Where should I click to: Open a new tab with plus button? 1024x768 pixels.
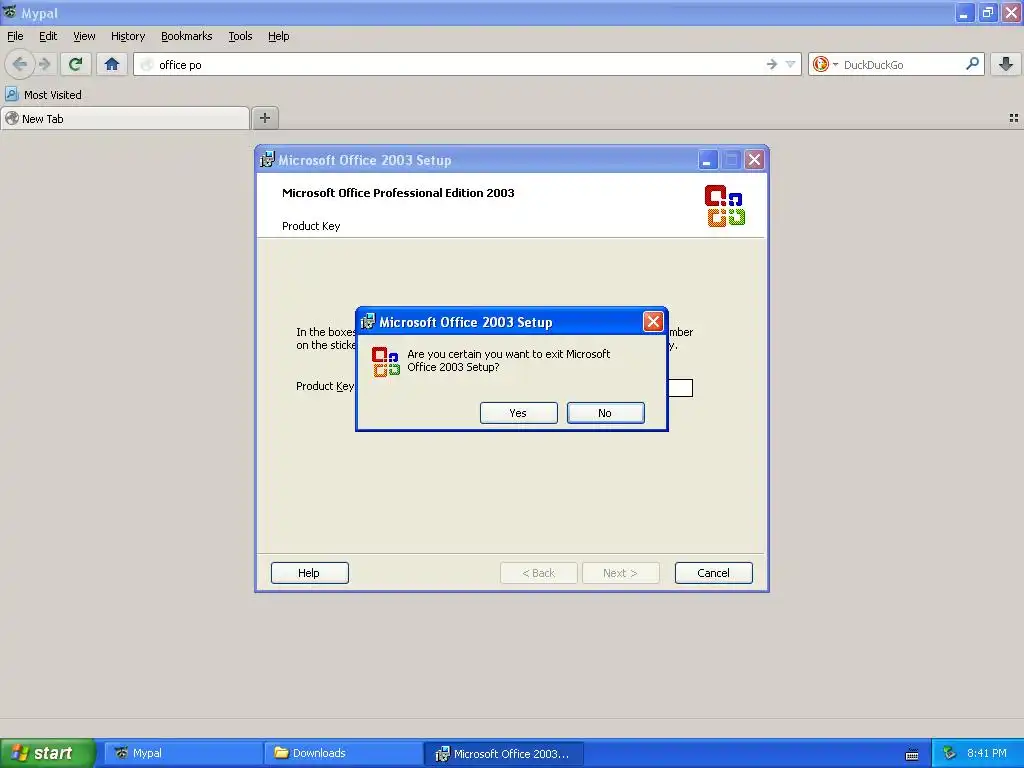pyautogui.click(x=264, y=118)
